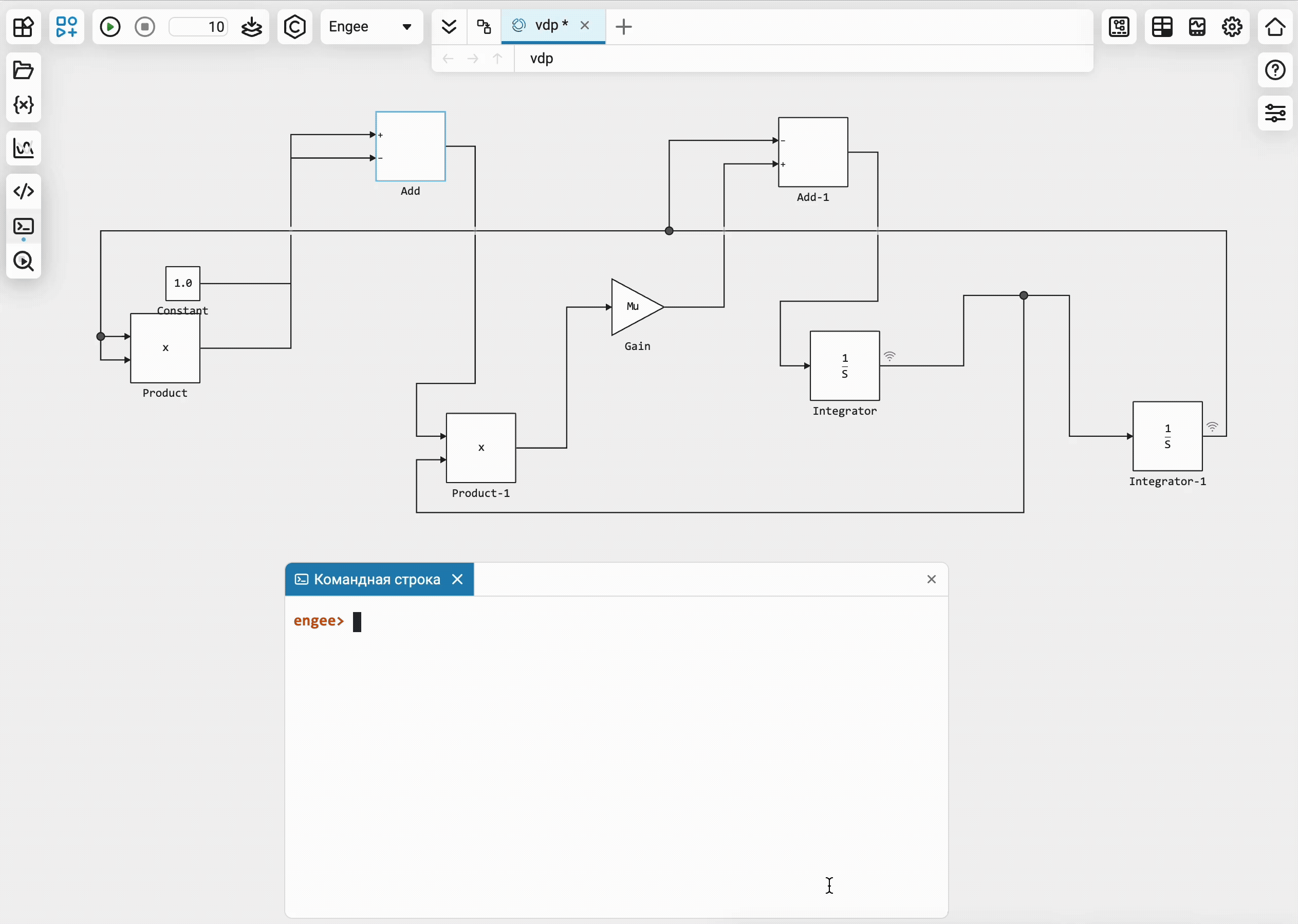Image resolution: width=1298 pixels, height=924 pixels.
Task: Toggle the Integrator-1 signal logging icon
Action: [1212, 427]
